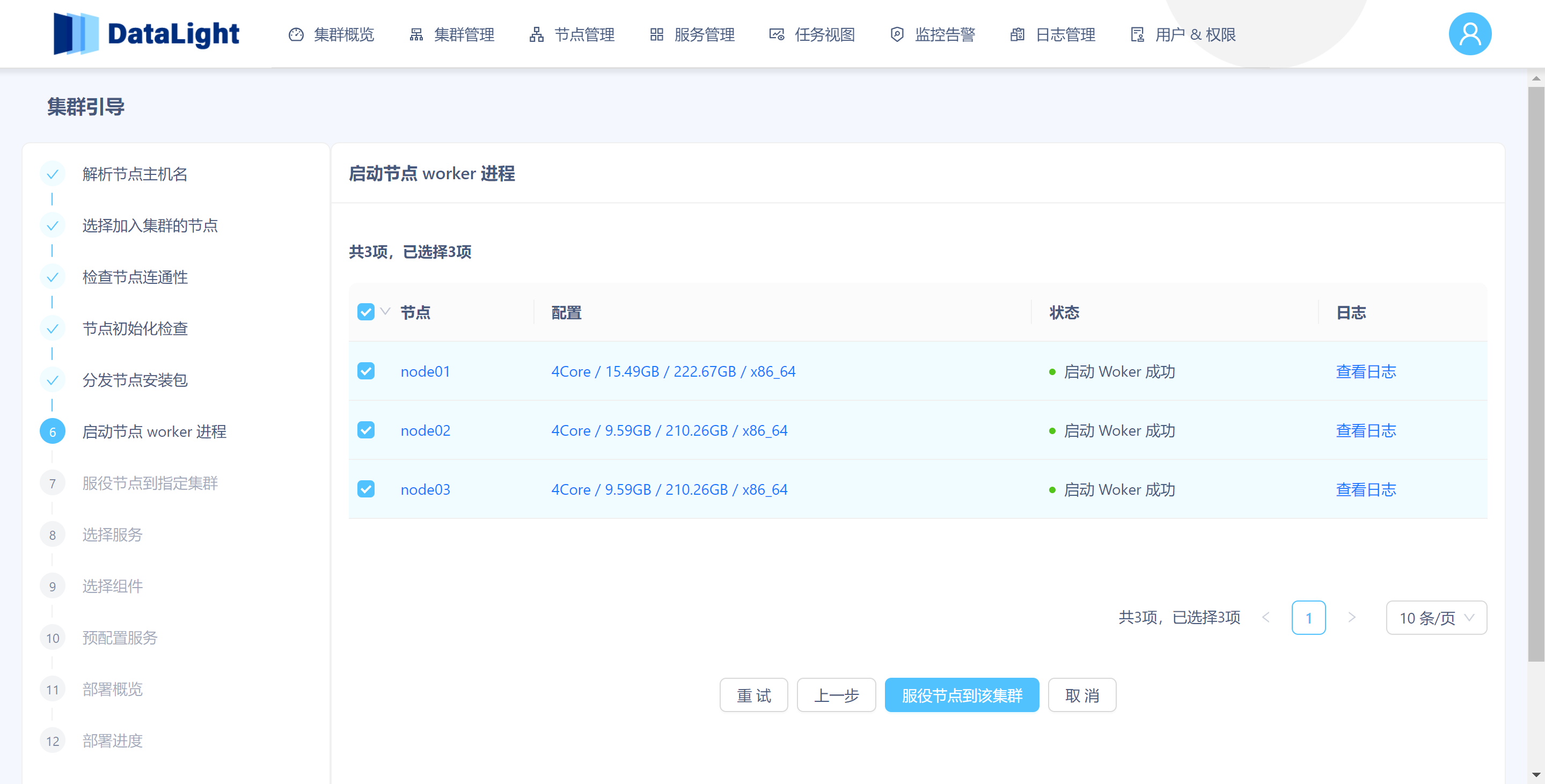Viewport: 1545px width, 784px height.
Task: Open 集群管理 menu item
Action: click(x=452, y=35)
